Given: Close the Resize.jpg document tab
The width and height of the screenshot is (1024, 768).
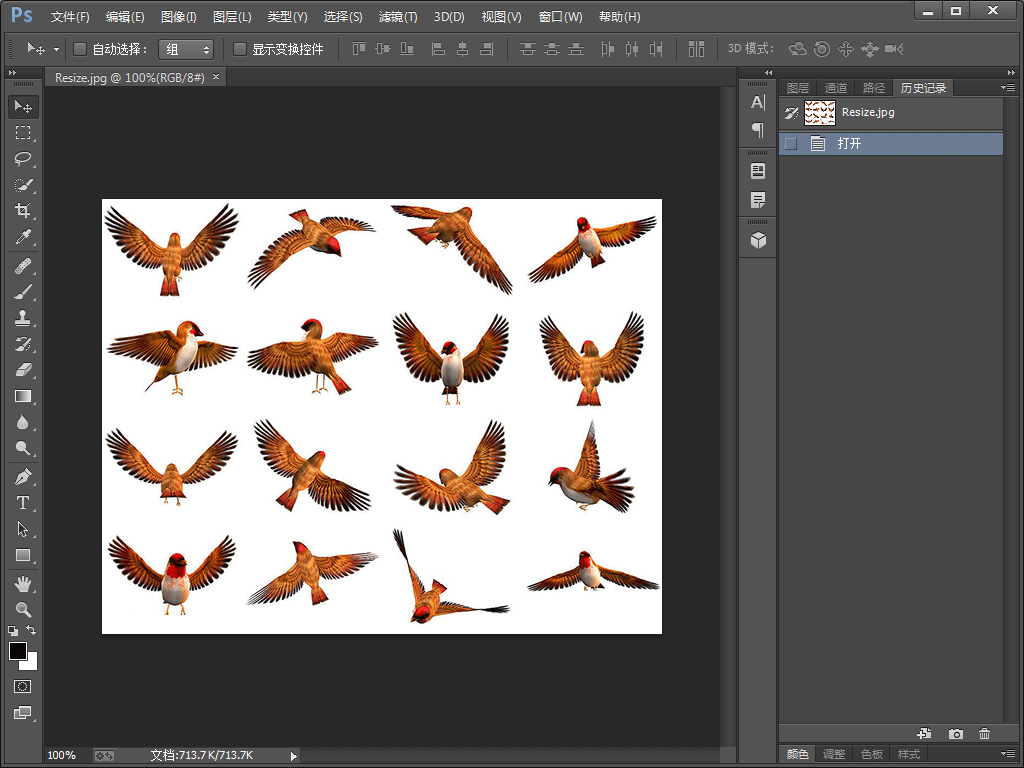Looking at the screenshot, I should (216, 77).
